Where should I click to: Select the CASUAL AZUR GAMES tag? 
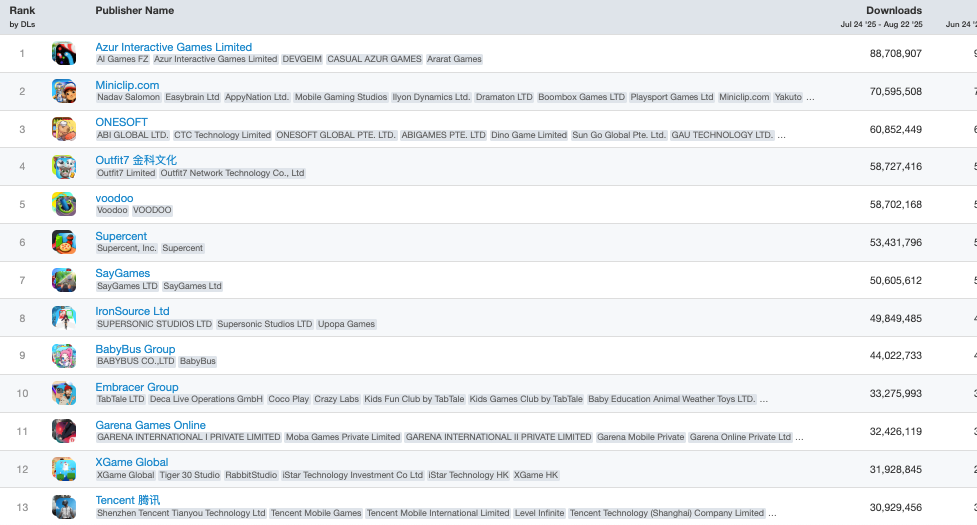[x=374, y=59]
